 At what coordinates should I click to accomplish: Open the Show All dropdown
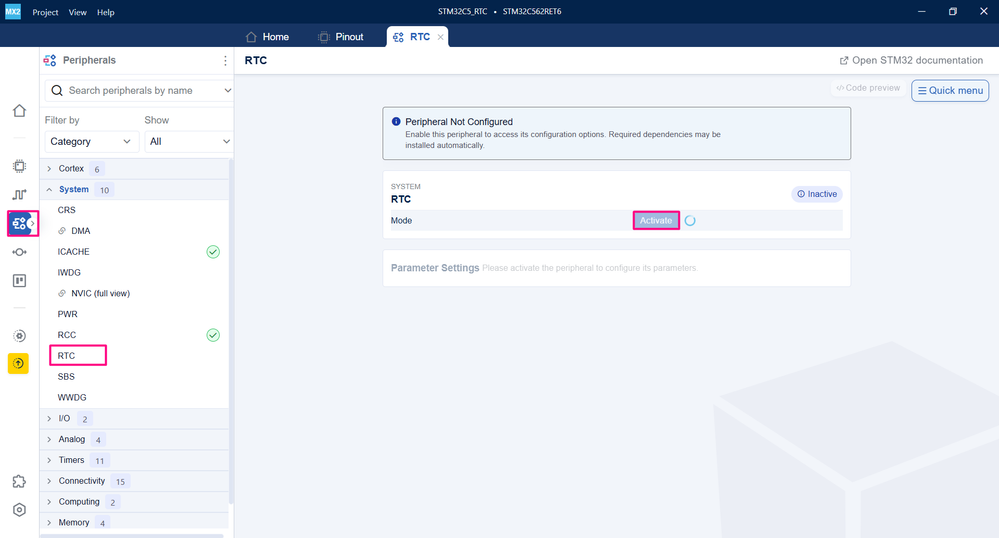coord(189,142)
